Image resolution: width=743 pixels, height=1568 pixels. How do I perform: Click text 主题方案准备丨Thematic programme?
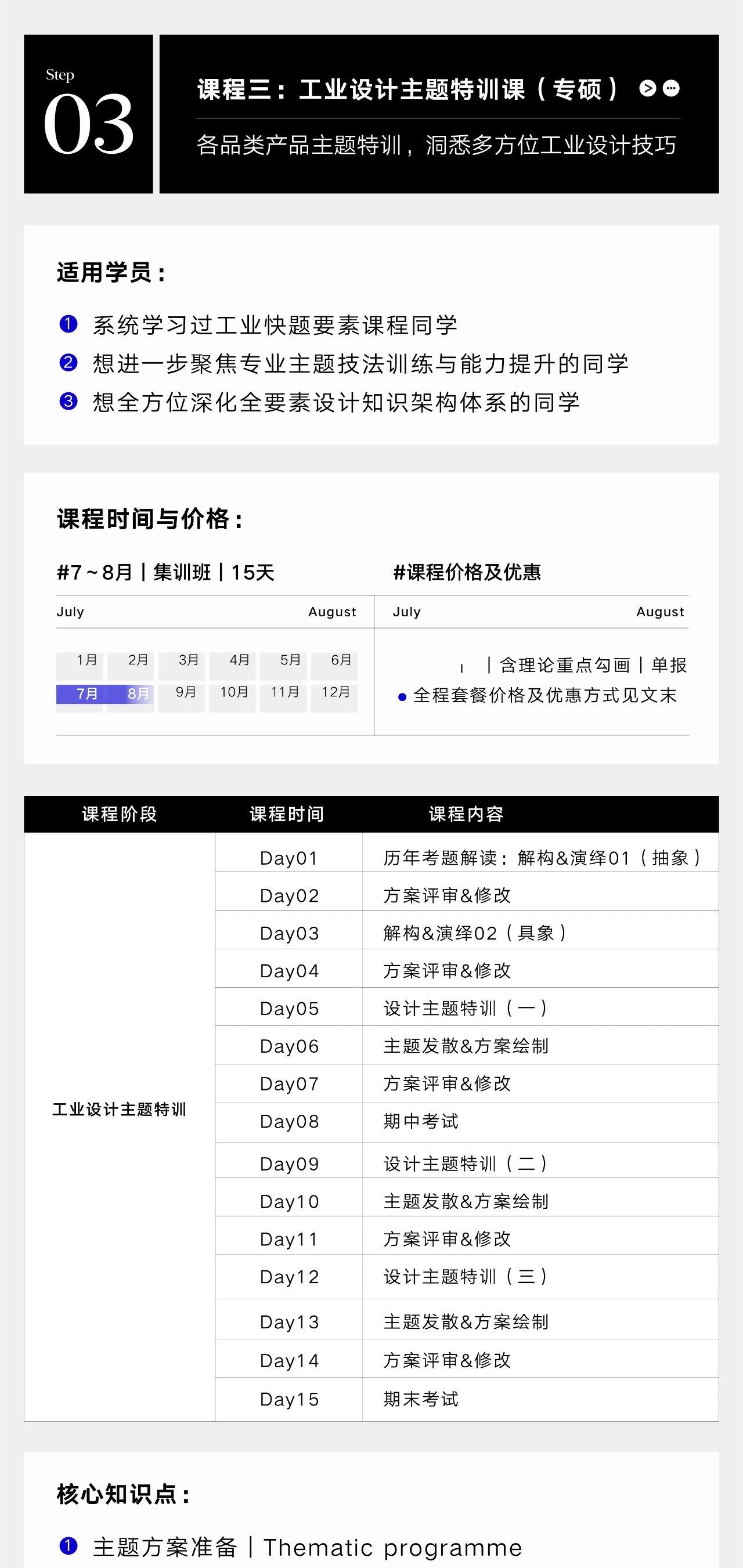tap(308, 1547)
